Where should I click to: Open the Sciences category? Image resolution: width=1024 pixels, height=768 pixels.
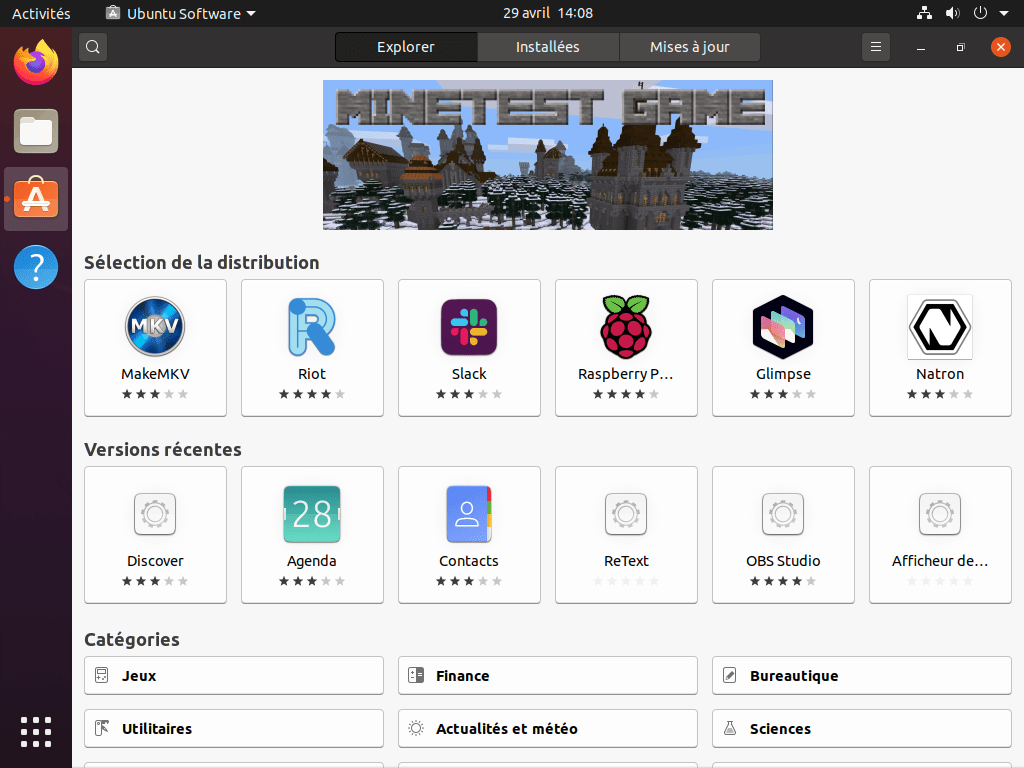862,728
